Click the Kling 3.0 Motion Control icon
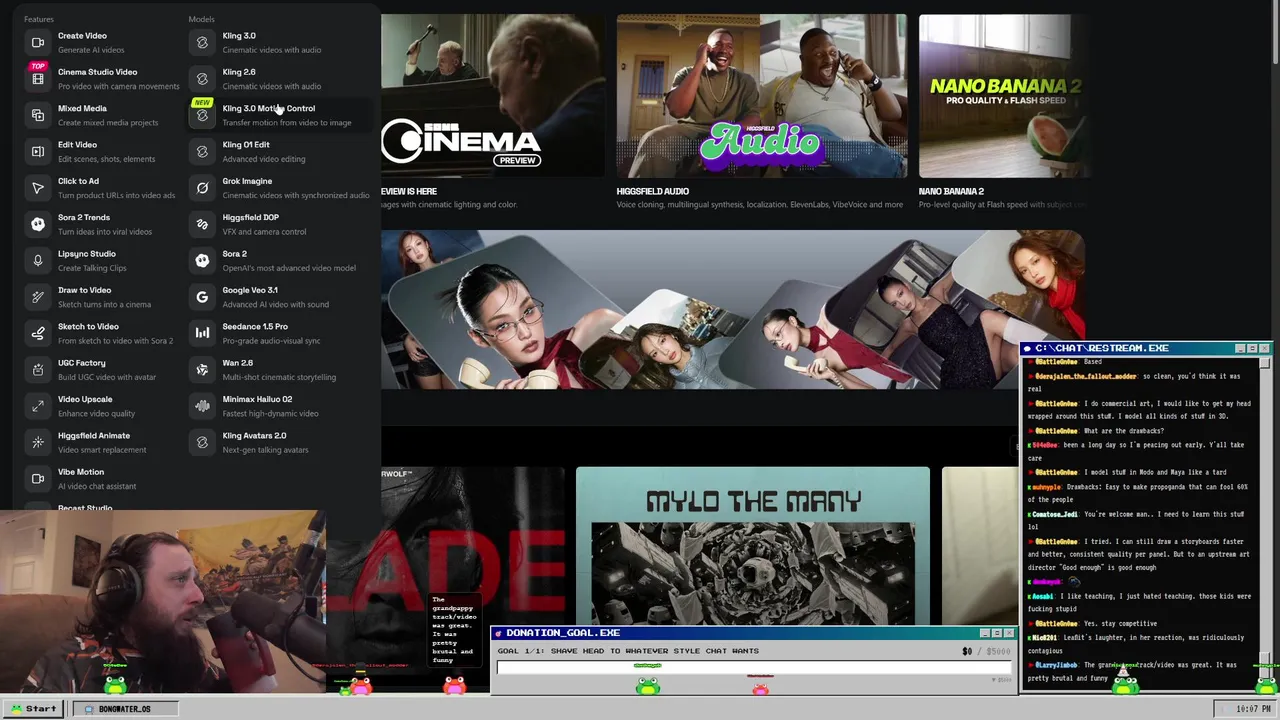Viewport: 1280px width, 720px height. 202,115
